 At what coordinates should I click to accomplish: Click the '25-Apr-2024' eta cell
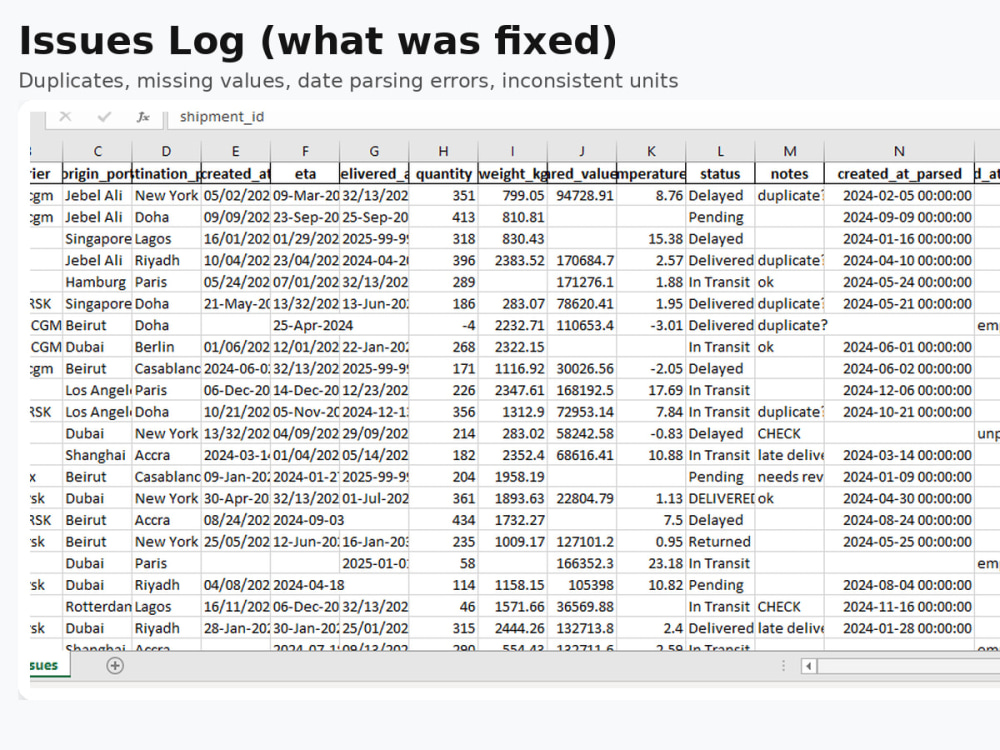click(305, 325)
